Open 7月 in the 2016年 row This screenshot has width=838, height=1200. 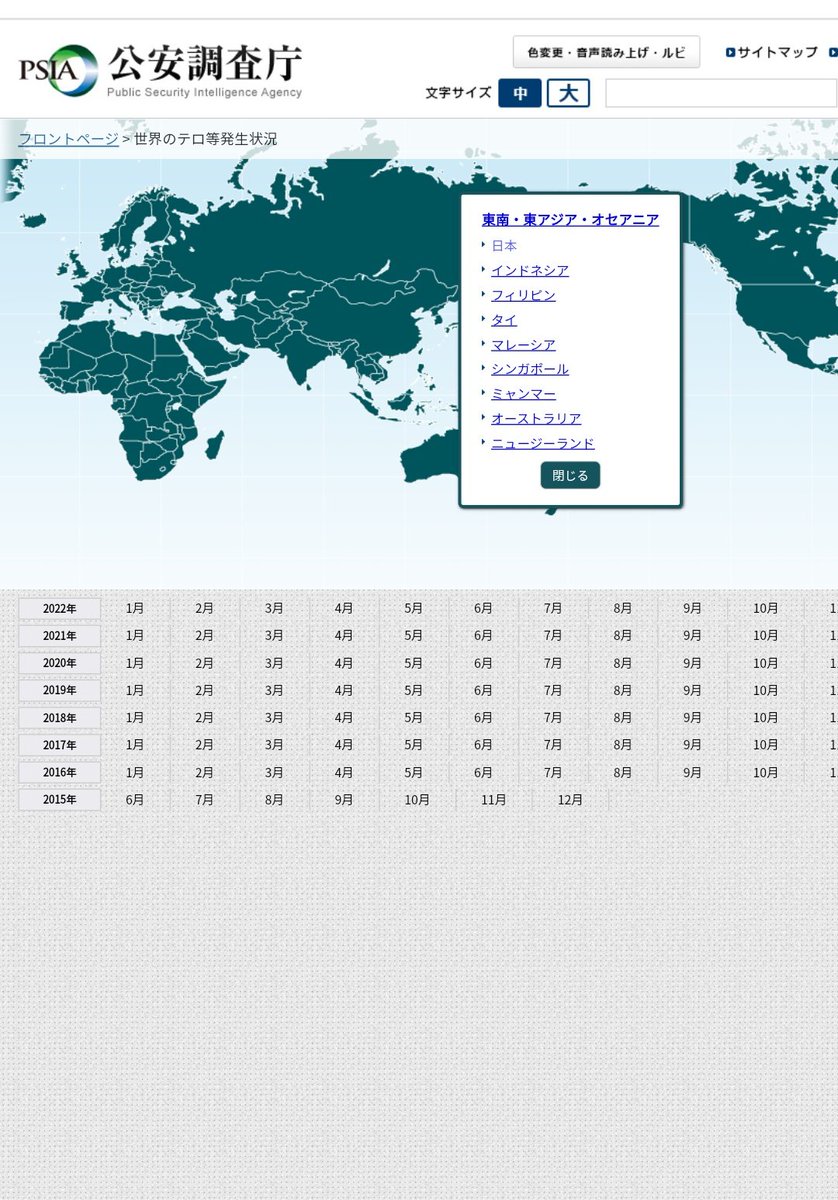pyautogui.click(x=553, y=772)
